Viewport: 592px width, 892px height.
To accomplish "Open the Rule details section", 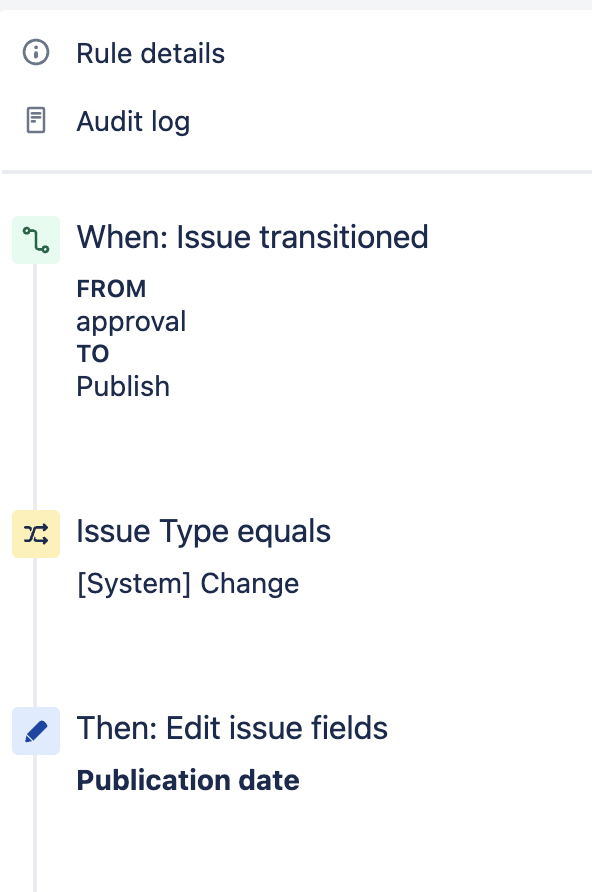I will pos(150,53).
